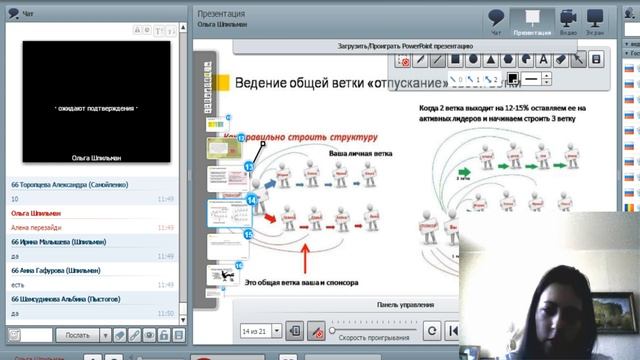
Task: Click the chat eraser clear icon
Action: (120, 335)
